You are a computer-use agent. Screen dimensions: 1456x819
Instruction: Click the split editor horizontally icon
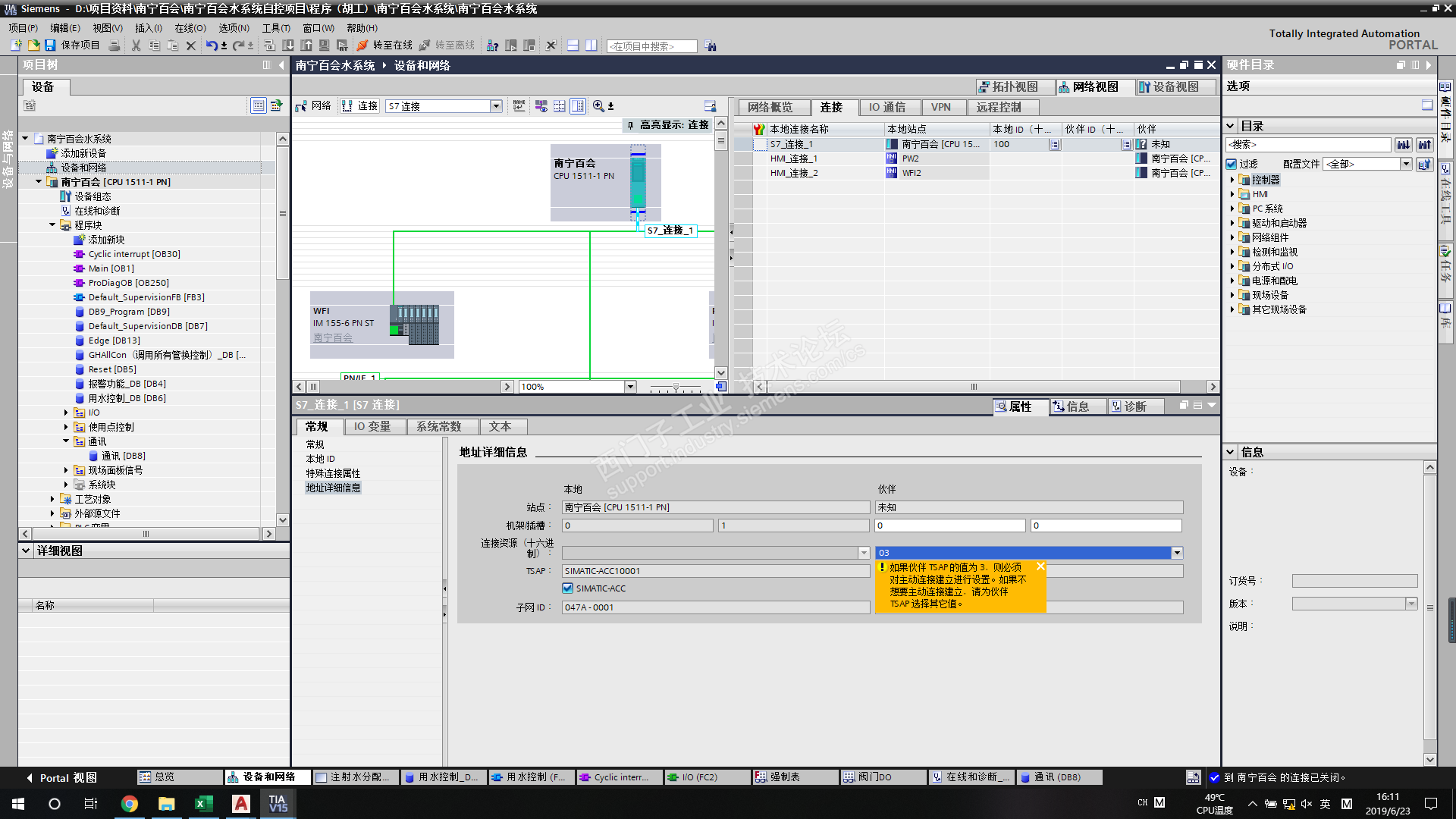pyautogui.click(x=573, y=45)
